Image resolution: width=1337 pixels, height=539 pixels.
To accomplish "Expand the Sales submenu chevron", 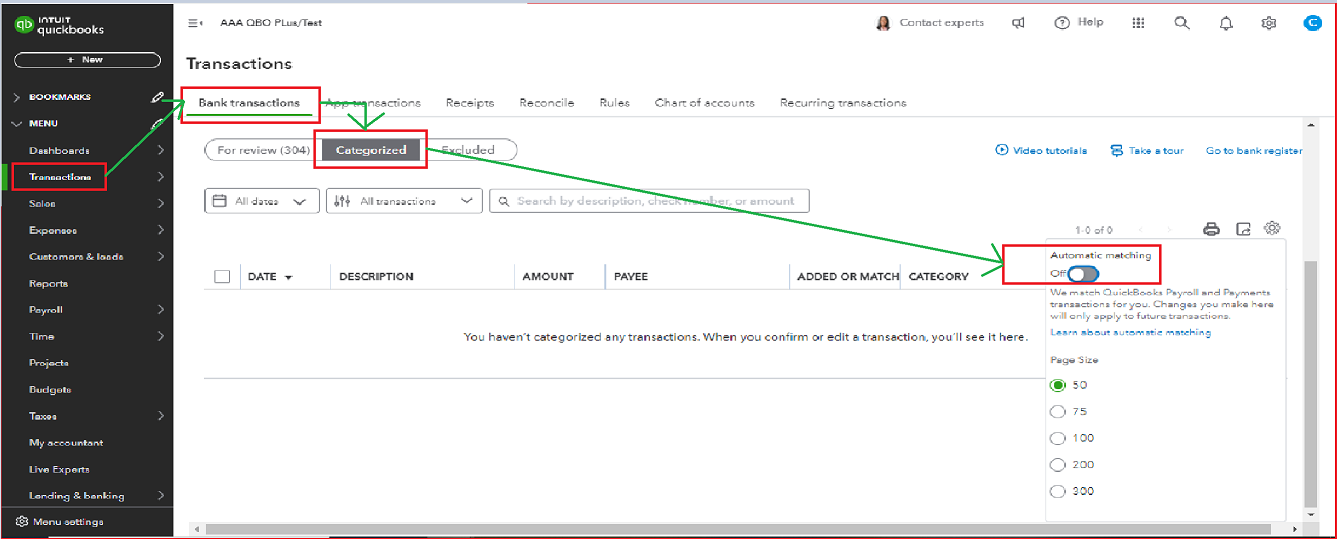I will click(161, 203).
